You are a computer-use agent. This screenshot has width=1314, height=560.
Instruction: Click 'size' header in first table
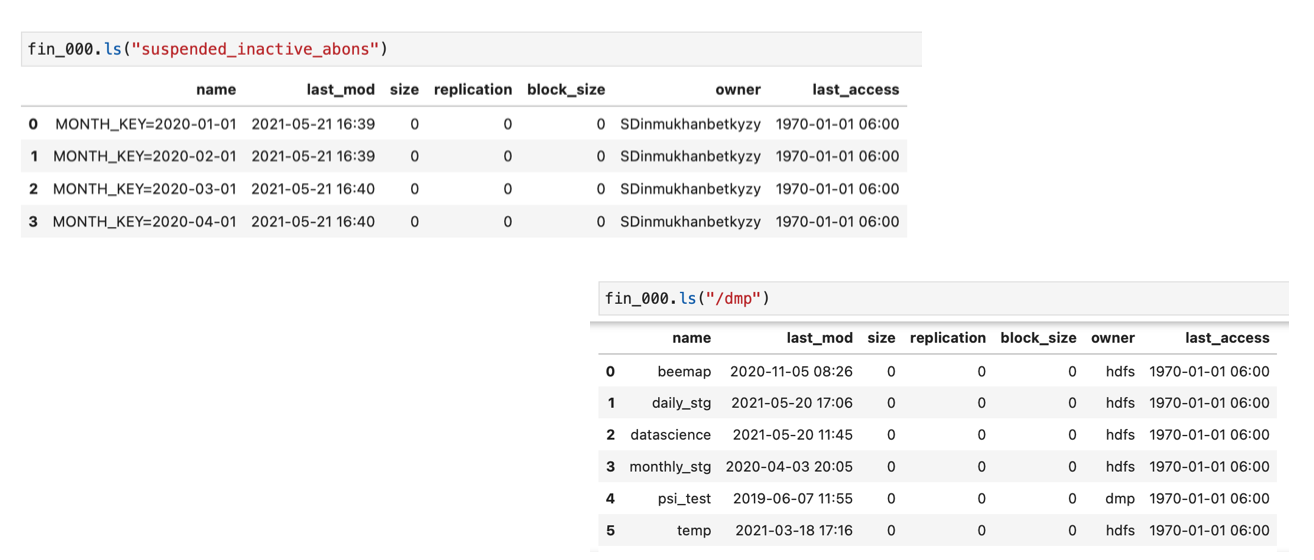click(405, 89)
